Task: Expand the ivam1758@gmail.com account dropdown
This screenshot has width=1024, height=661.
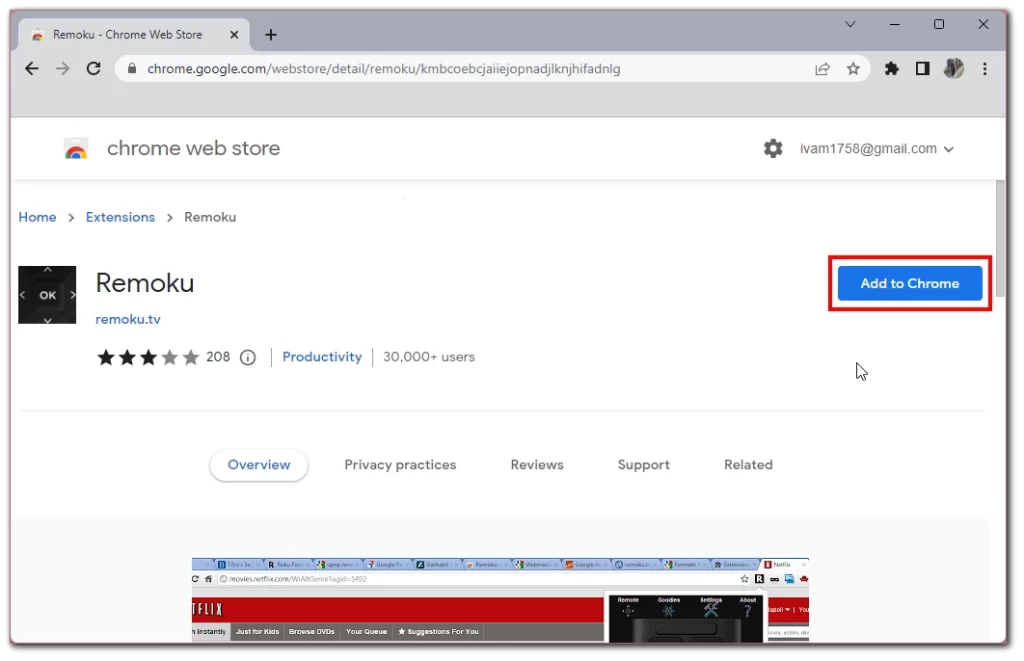Action: (876, 149)
